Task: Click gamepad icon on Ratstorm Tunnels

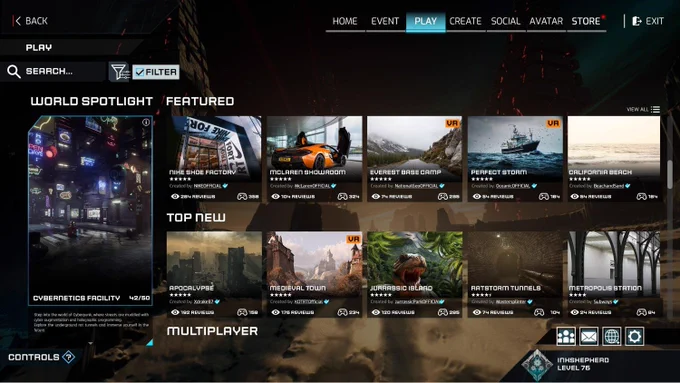Action: point(539,312)
